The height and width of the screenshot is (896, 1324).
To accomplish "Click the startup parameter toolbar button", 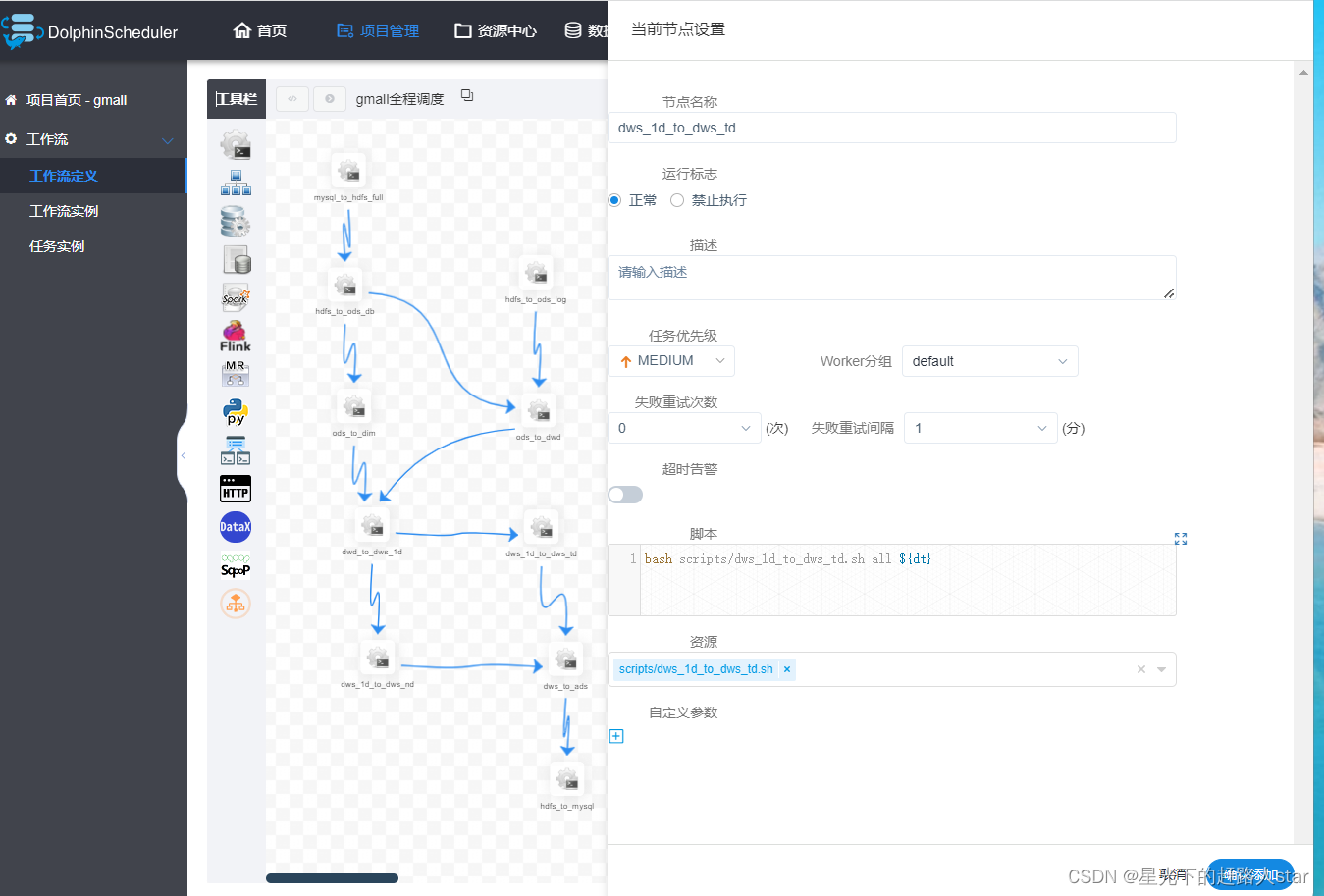I will coord(330,99).
